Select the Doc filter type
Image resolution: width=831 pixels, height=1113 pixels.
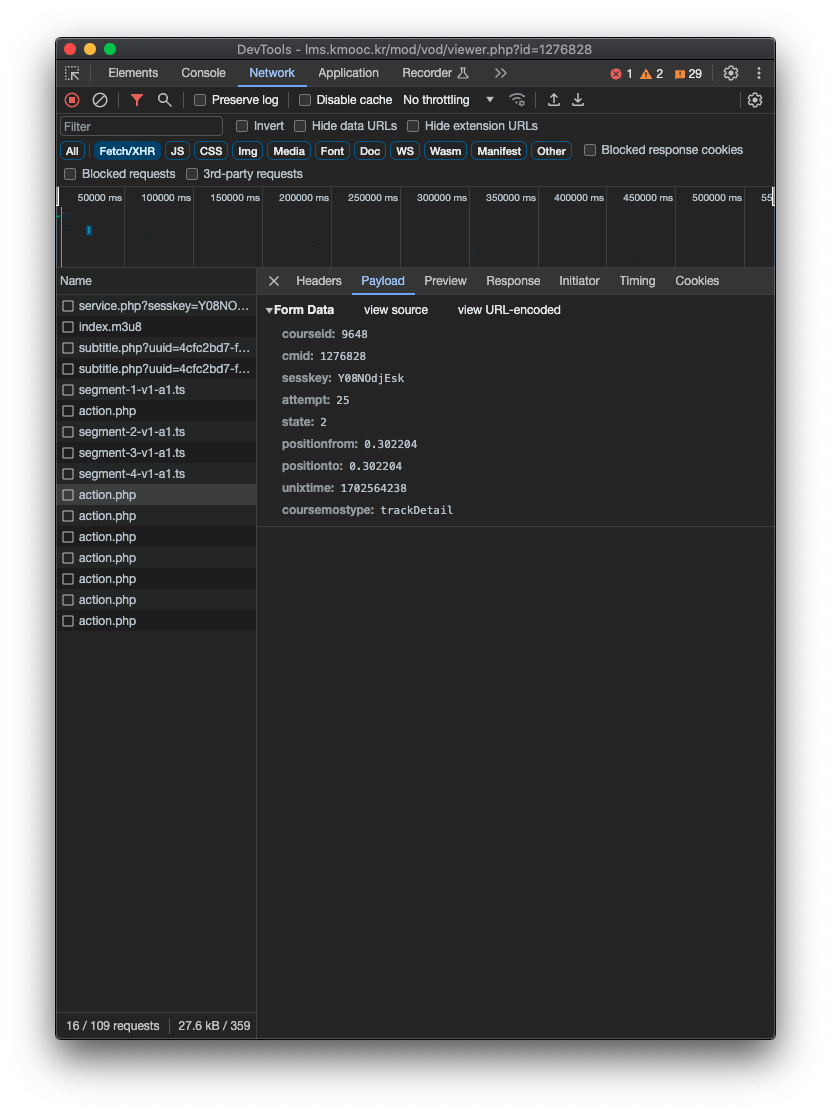pyautogui.click(x=370, y=151)
